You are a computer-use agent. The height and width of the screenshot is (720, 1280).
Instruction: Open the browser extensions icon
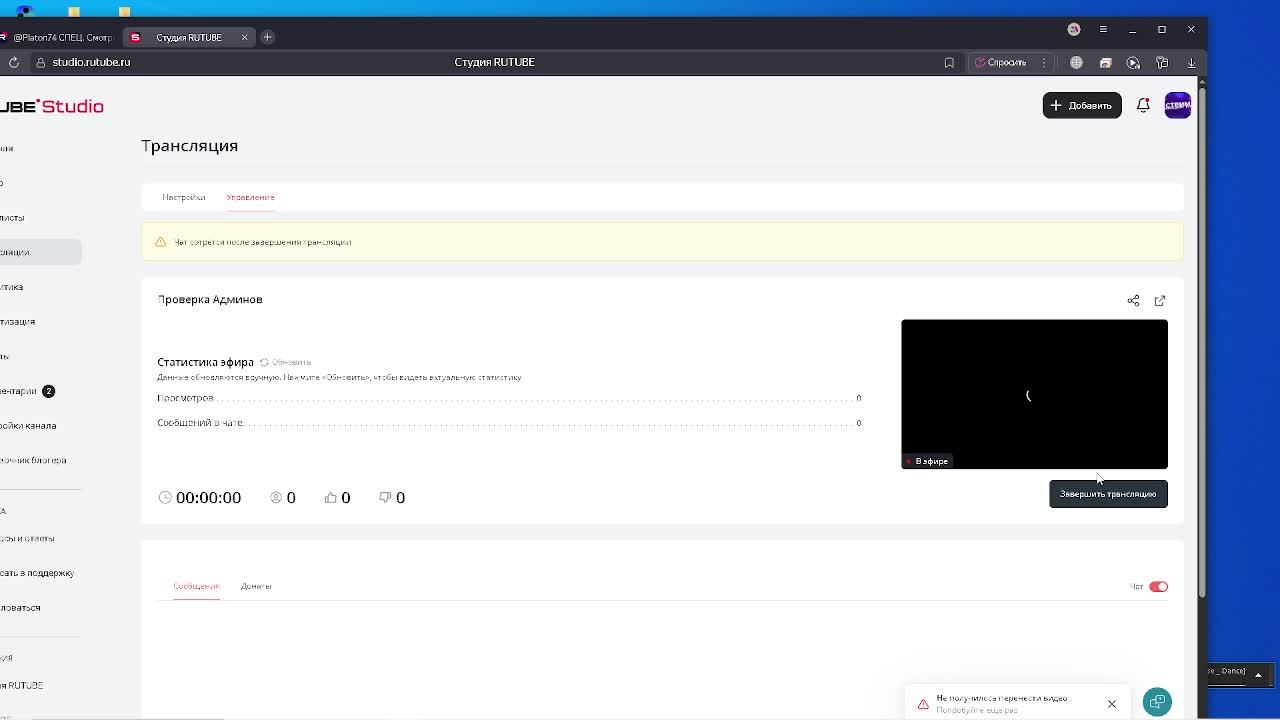point(1162,62)
